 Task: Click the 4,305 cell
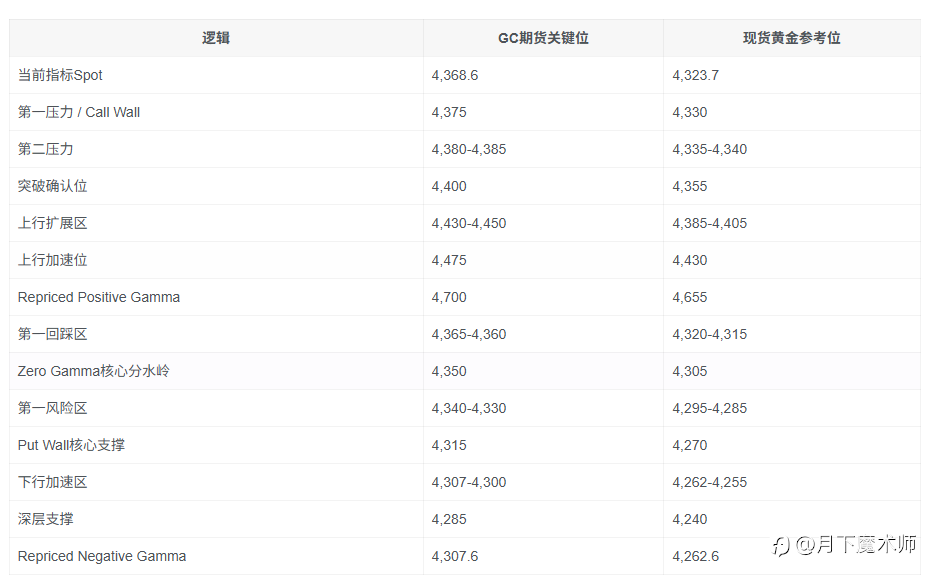coord(690,372)
